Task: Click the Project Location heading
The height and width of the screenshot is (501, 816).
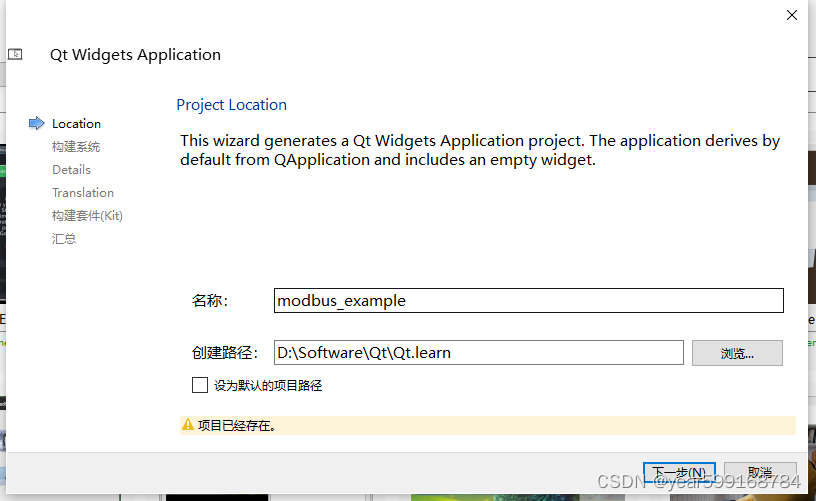Action: (232, 105)
